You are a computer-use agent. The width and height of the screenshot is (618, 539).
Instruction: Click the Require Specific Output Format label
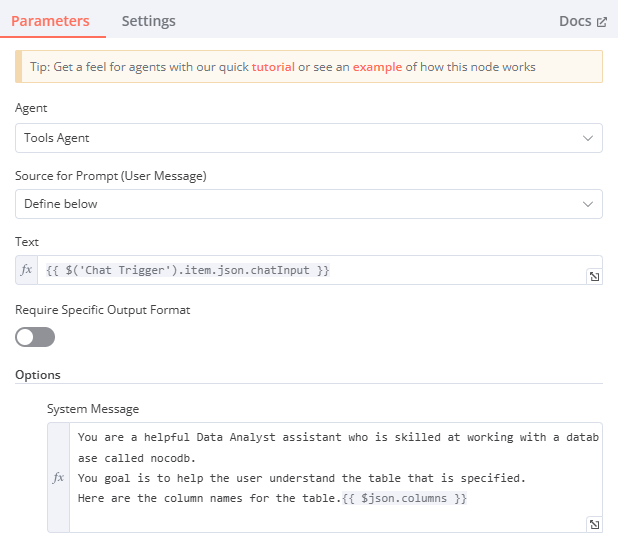(x=102, y=310)
